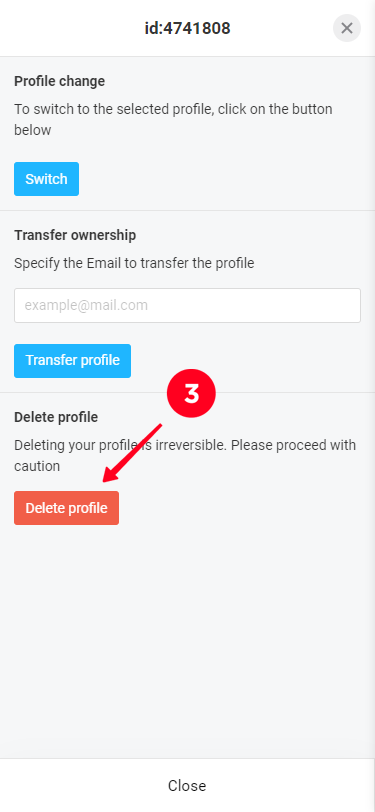Click the Profile change heading
Viewport: 375px width, 812px height.
coord(60,81)
